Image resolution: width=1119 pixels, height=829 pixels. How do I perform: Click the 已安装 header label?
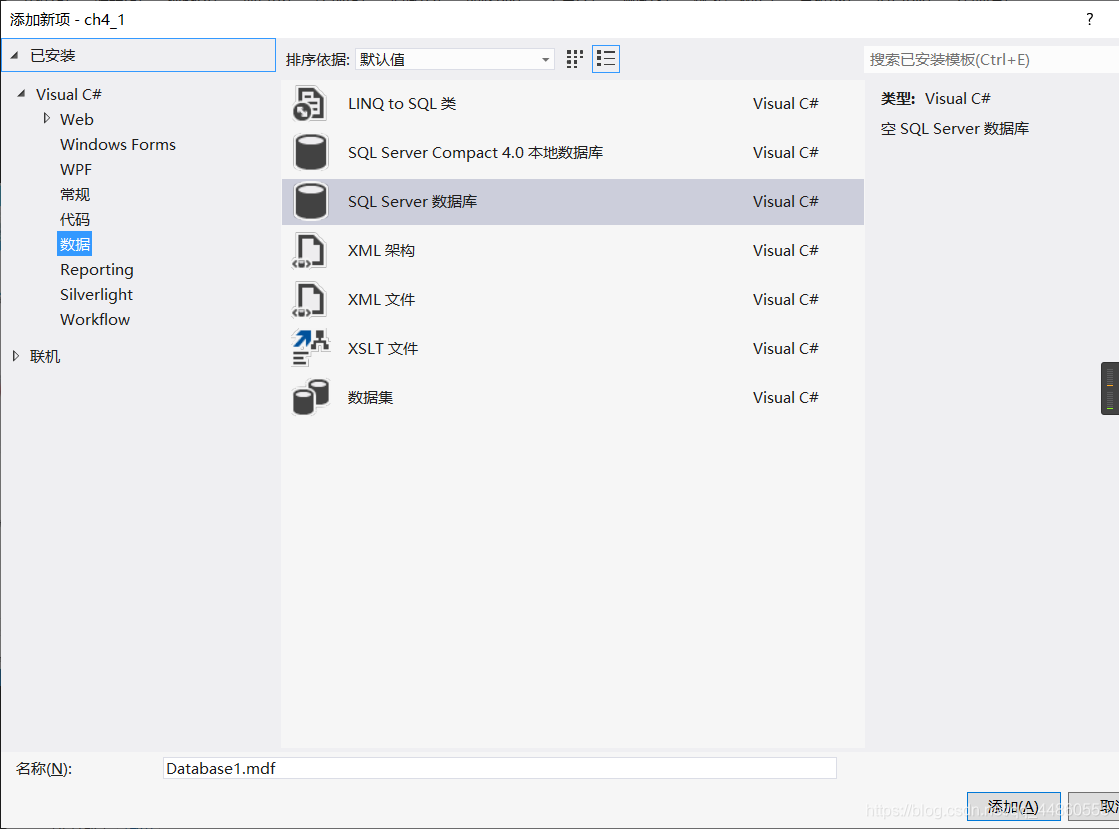[53, 56]
